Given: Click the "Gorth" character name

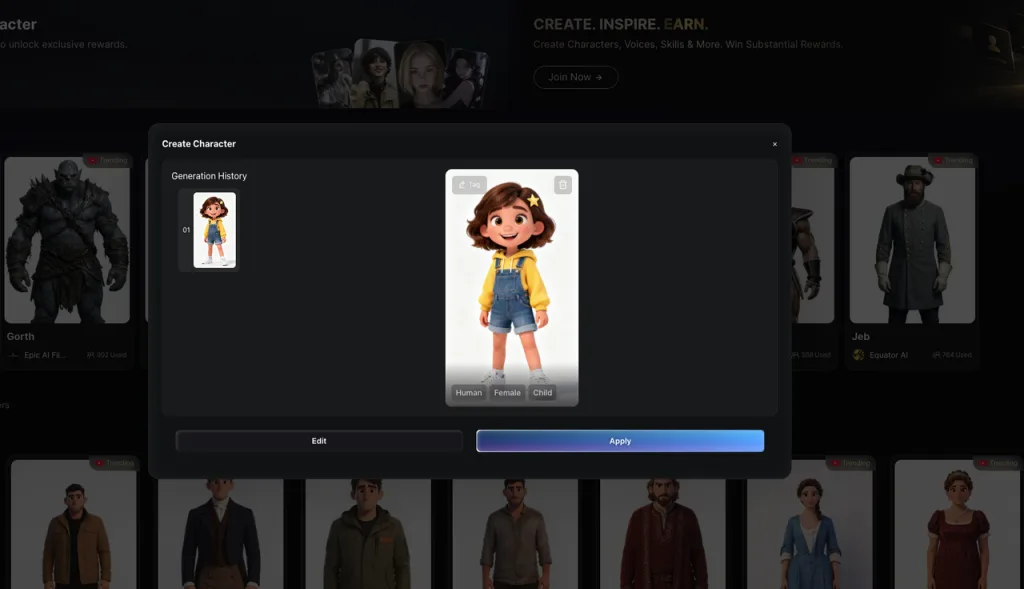Looking at the screenshot, I should click(20, 336).
